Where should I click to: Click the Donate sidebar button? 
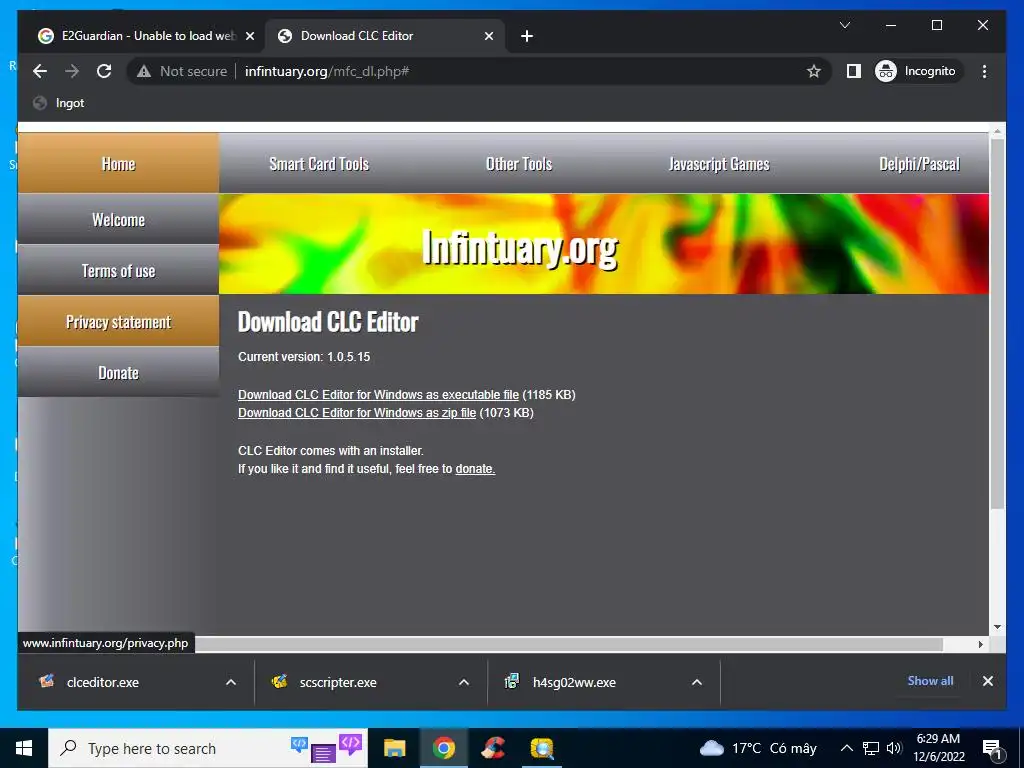(118, 372)
